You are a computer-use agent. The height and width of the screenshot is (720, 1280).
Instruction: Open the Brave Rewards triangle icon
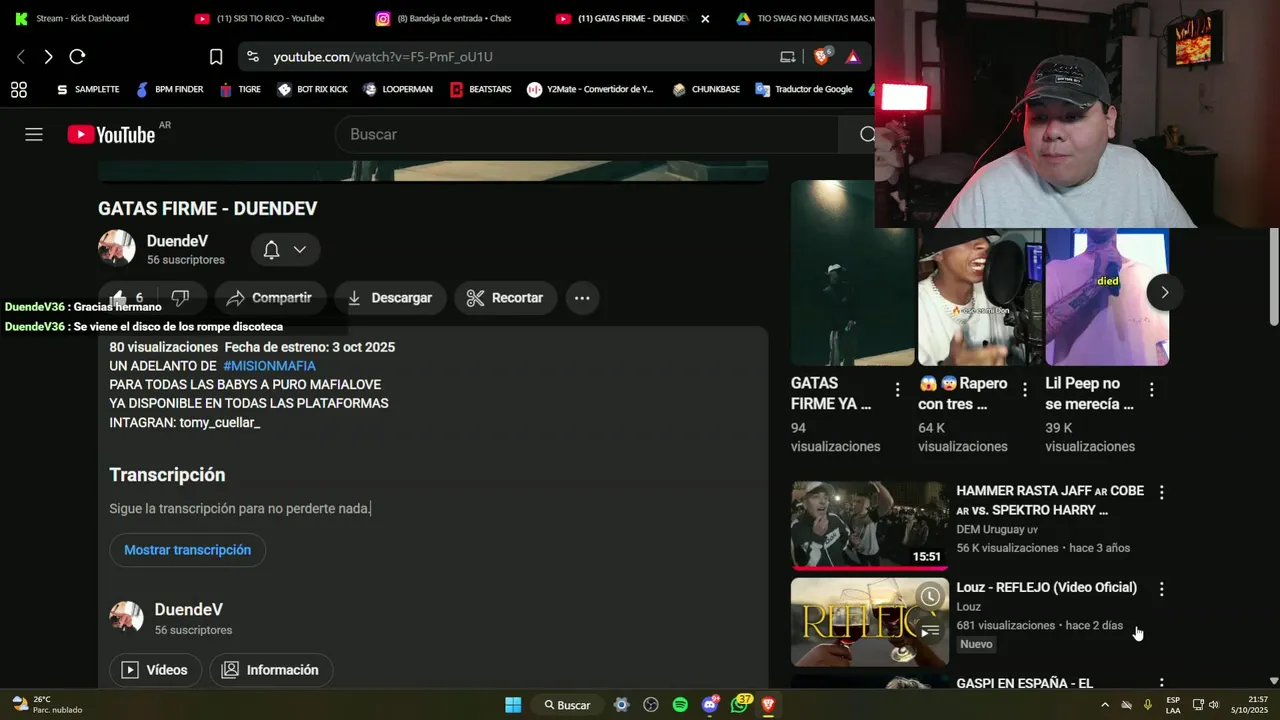tap(853, 57)
